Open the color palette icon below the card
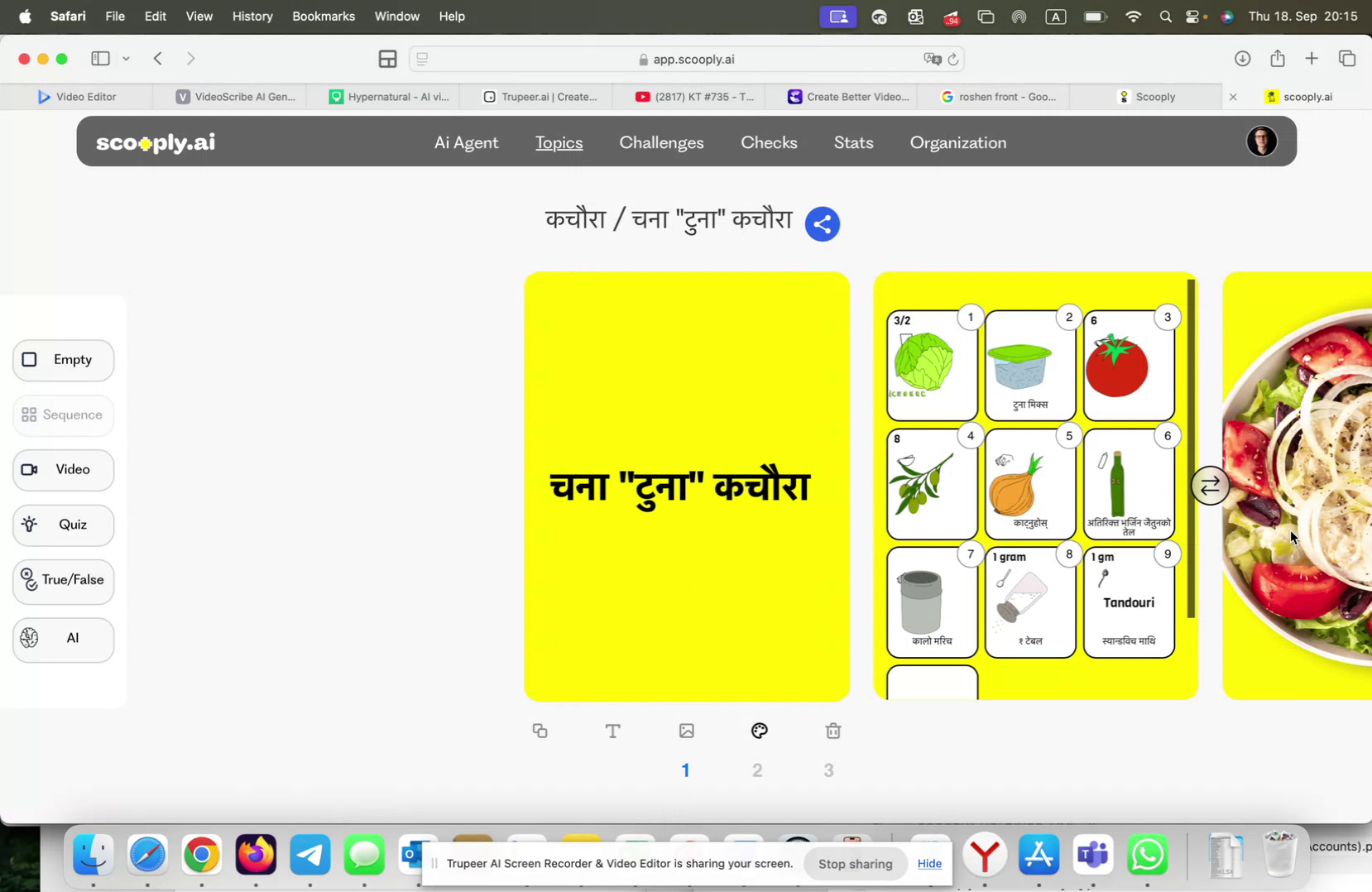The width and height of the screenshot is (1372, 892). [x=759, y=731]
